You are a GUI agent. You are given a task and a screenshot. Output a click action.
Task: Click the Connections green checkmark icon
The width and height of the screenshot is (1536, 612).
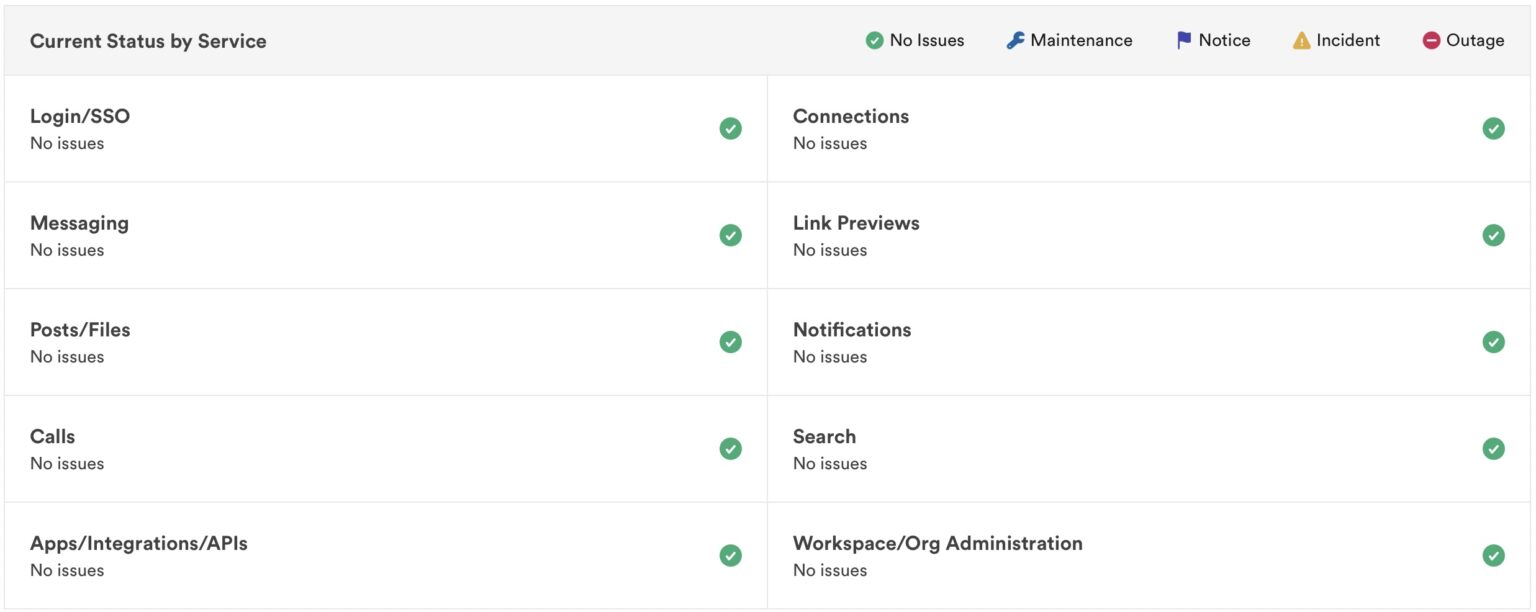coord(1493,128)
